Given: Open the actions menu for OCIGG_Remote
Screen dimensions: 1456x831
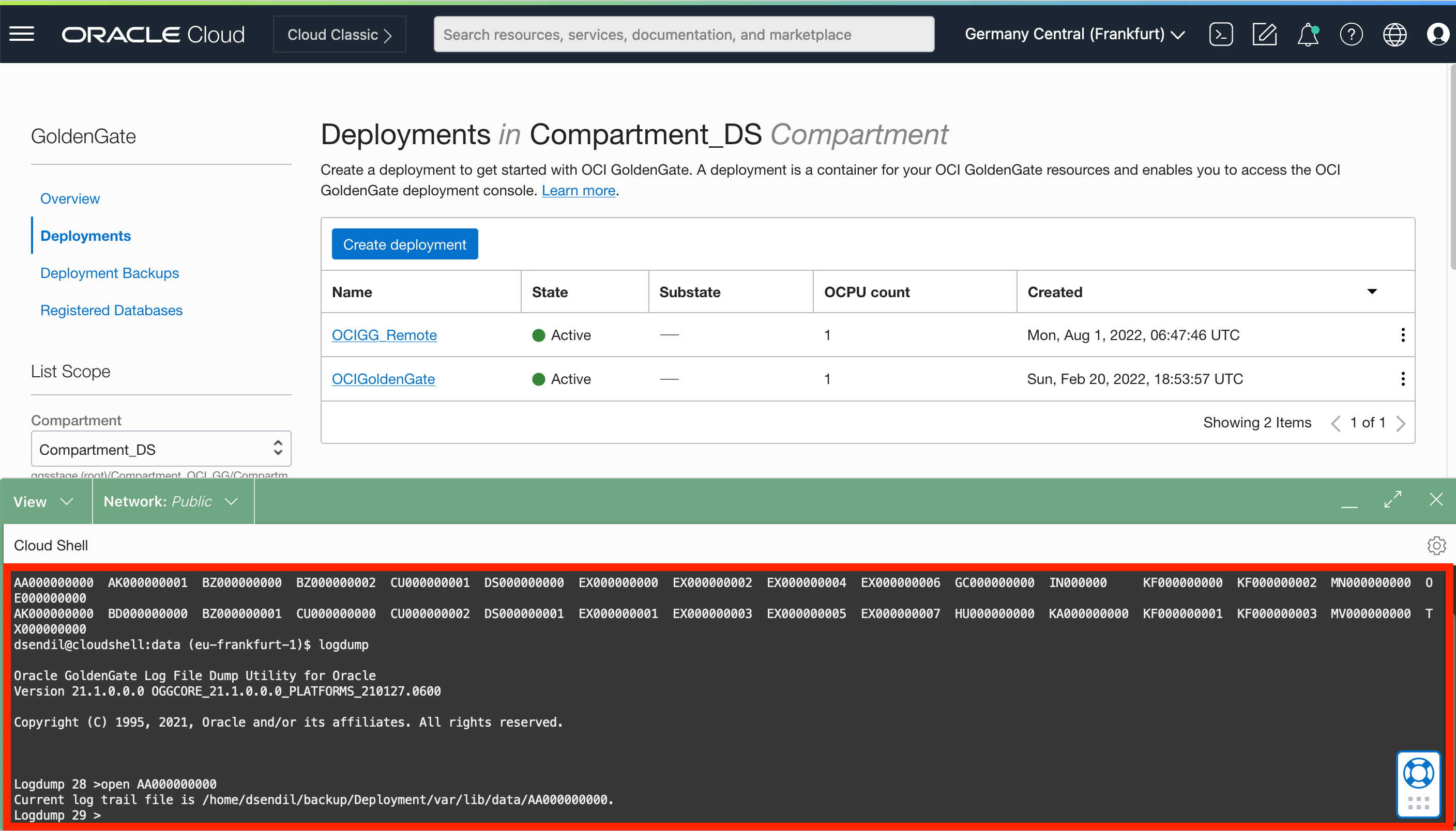Looking at the screenshot, I should click(1403, 335).
